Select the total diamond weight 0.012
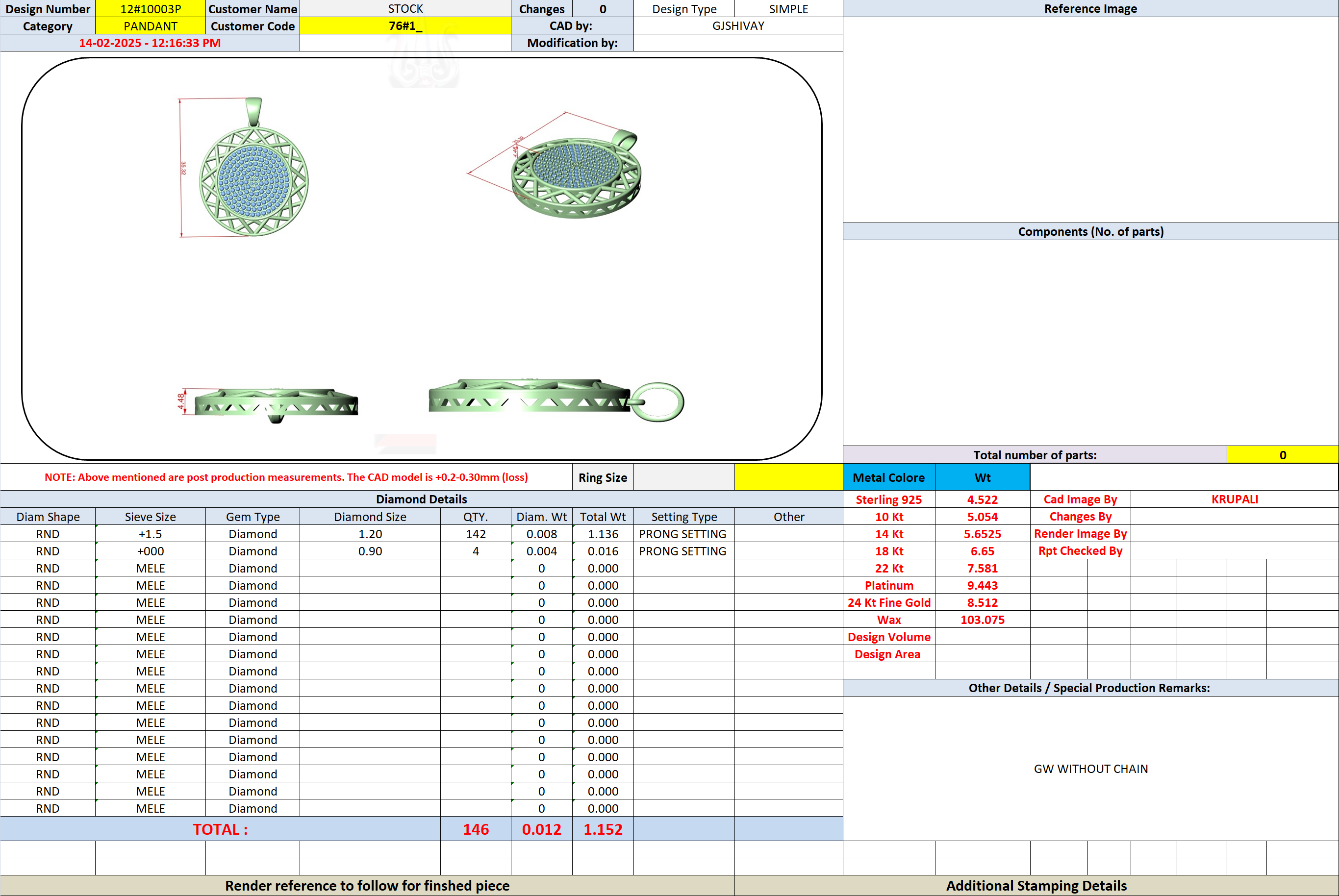This screenshot has width=1339, height=896. (541, 829)
